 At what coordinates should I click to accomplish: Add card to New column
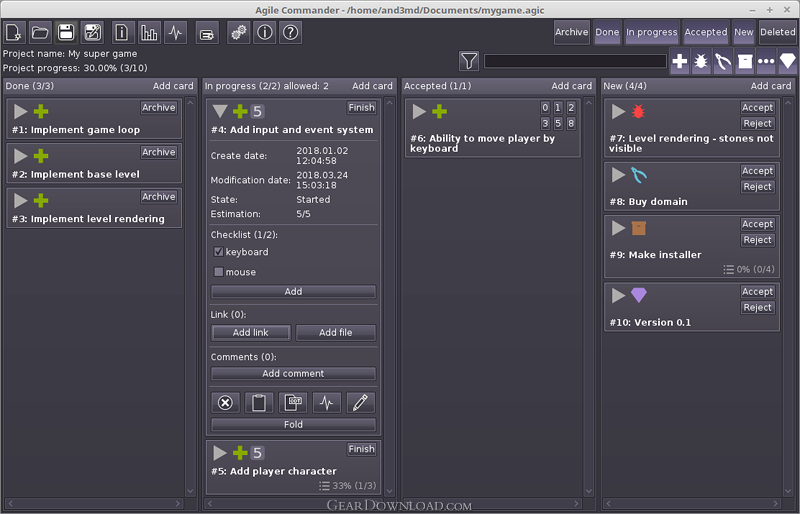click(771, 86)
